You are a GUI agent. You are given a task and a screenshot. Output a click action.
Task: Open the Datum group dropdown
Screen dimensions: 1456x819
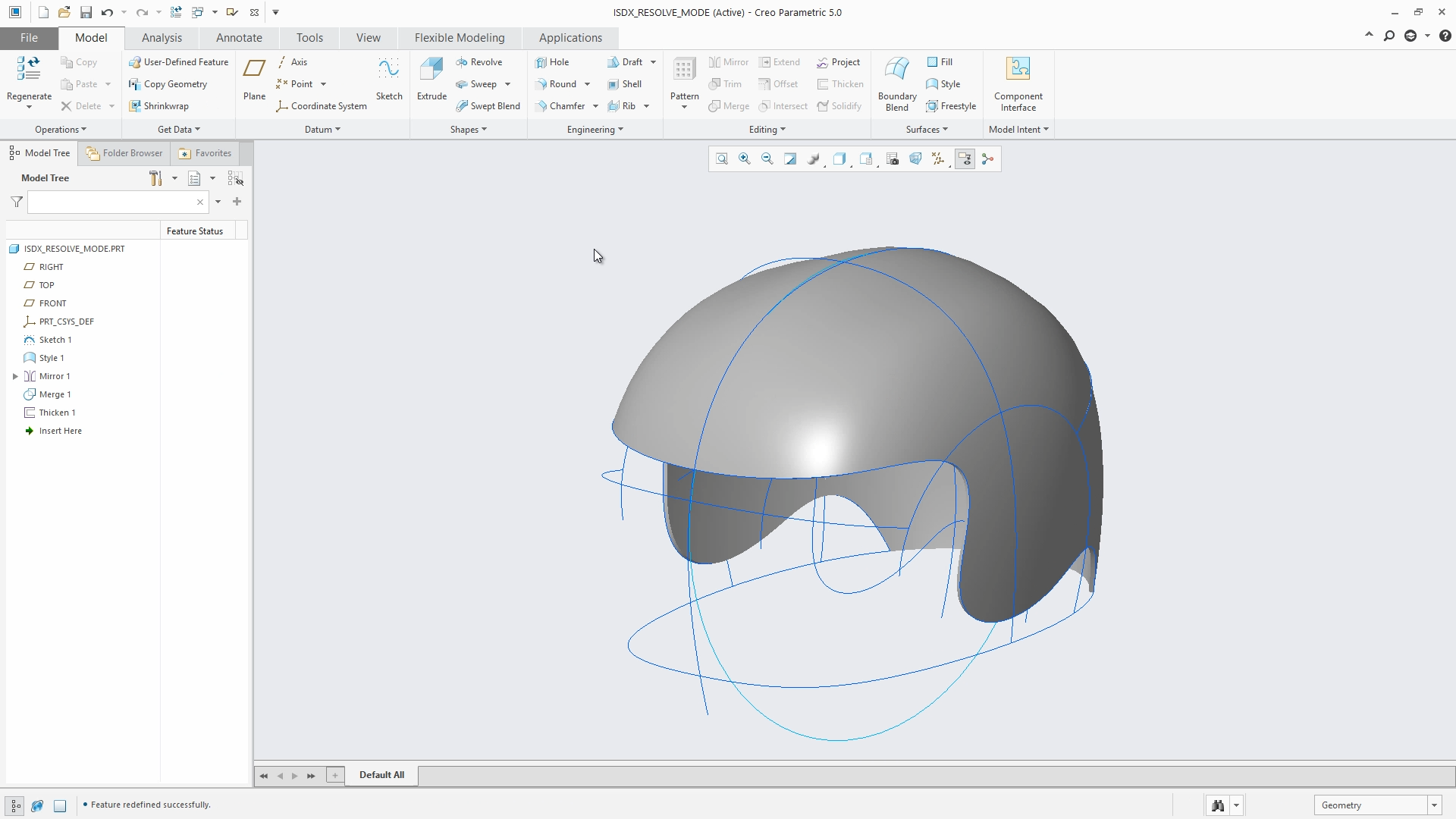tap(322, 130)
